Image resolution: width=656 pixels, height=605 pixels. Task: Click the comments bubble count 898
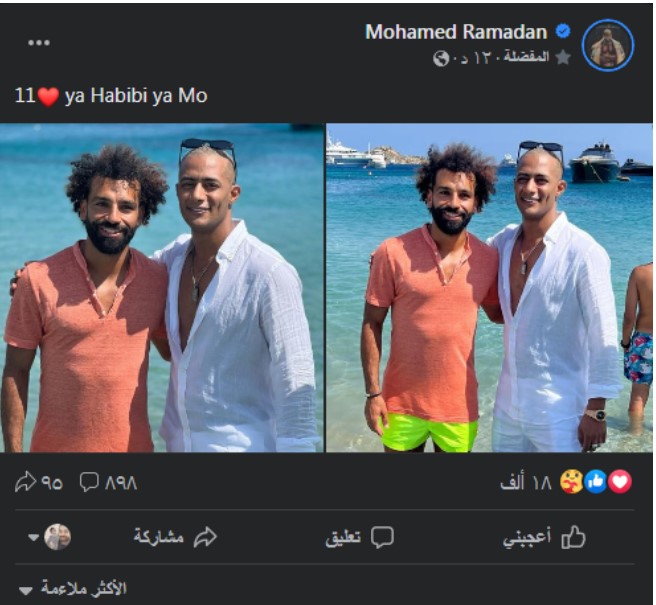108,482
